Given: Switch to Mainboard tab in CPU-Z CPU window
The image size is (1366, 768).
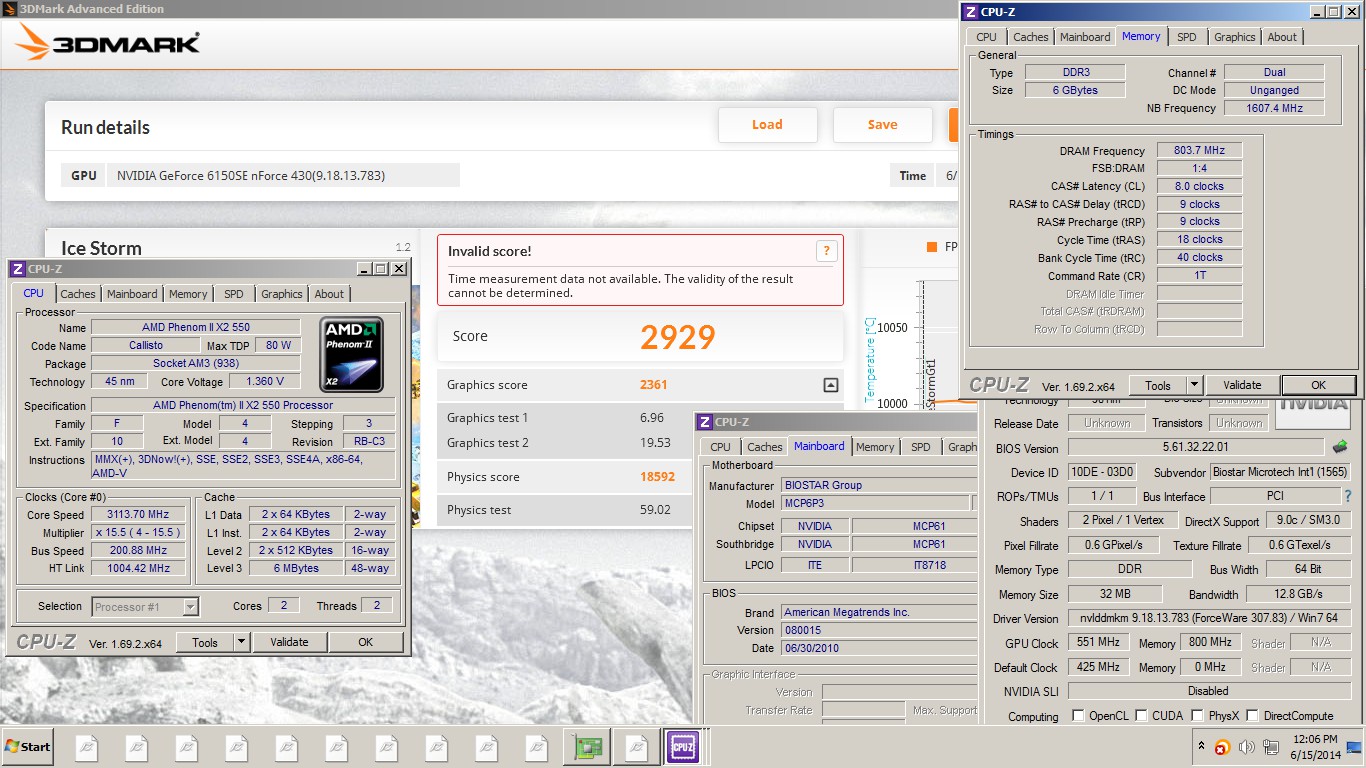Looking at the screenshot, I should tap(132, 294).
